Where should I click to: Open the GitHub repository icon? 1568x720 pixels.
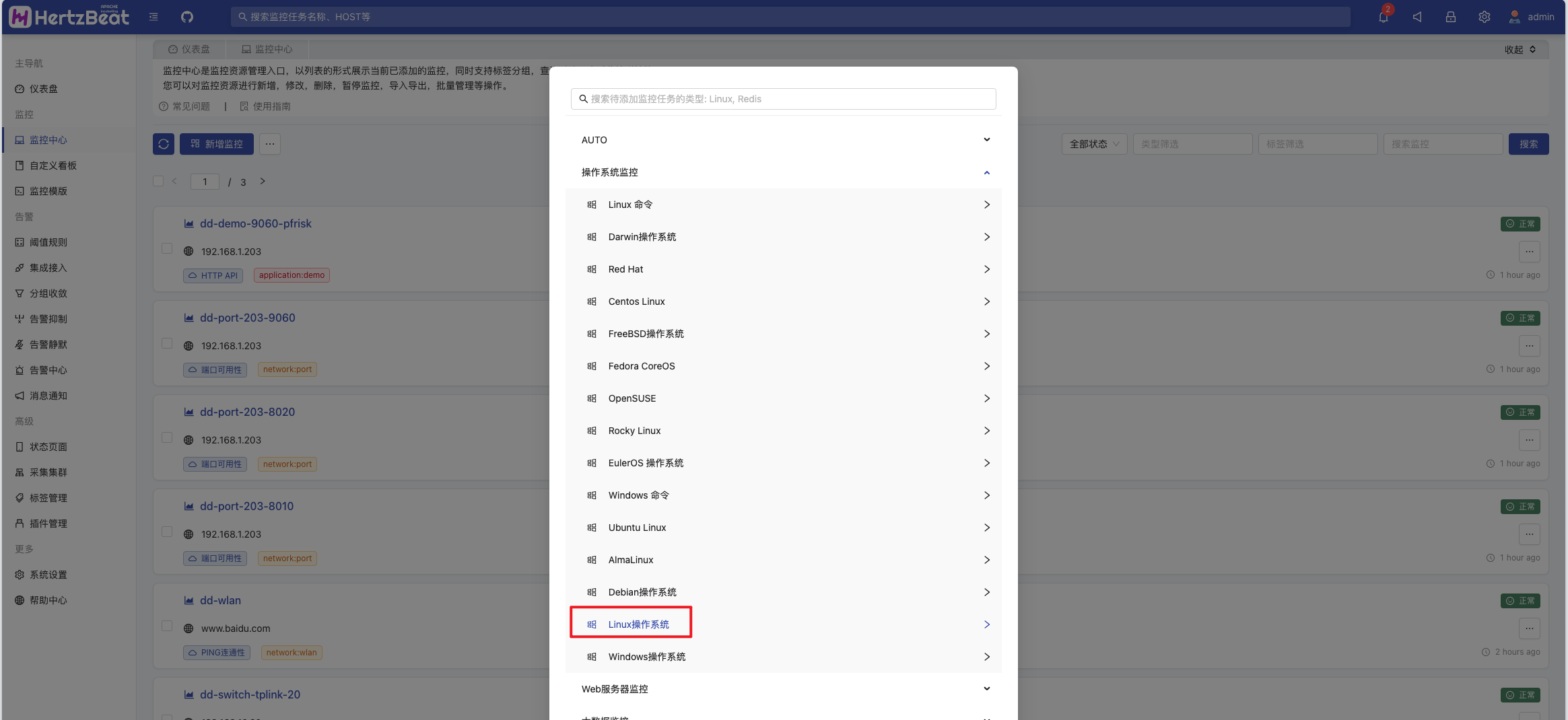tap(187, 17)
